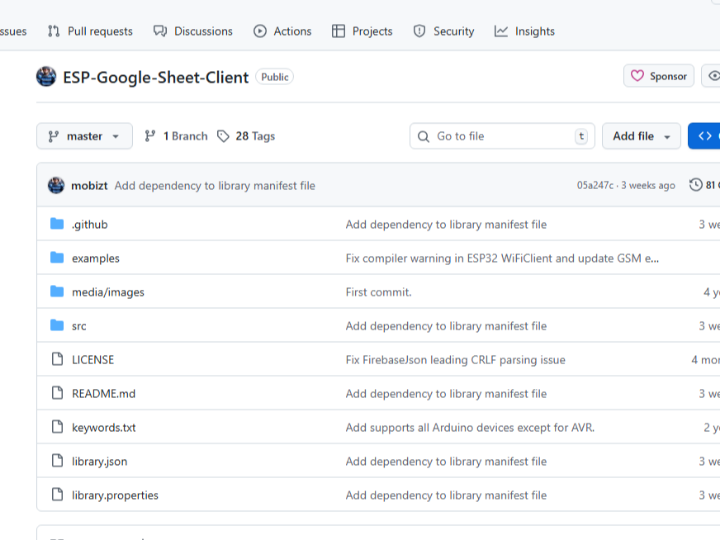The height and width of the screenshot is (540, 720).
Task: Focus the Go to file search field
Action: coord(502,136)
